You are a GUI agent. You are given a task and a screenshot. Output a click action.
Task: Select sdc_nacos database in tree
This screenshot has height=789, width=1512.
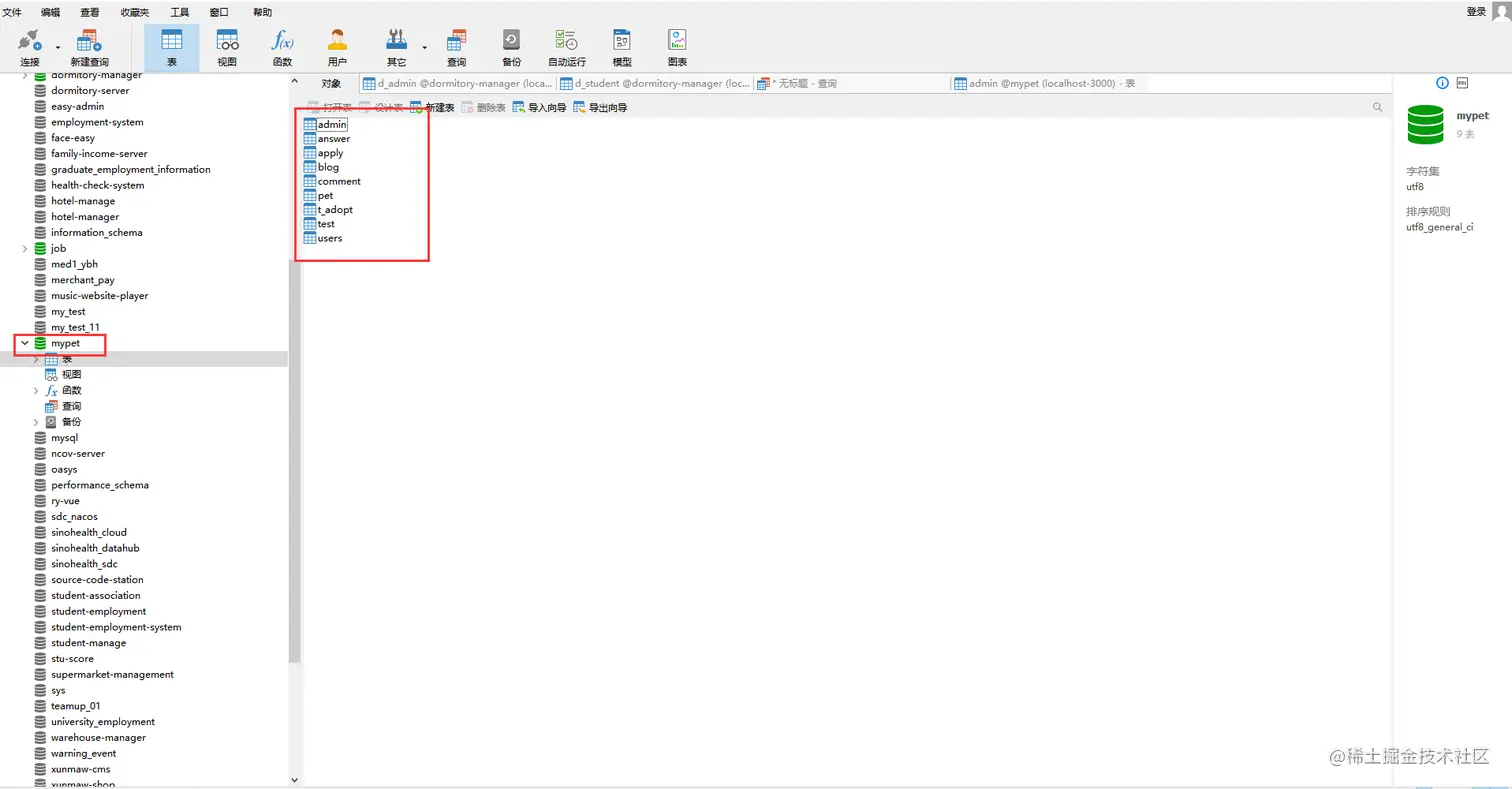tap(76, 517)
